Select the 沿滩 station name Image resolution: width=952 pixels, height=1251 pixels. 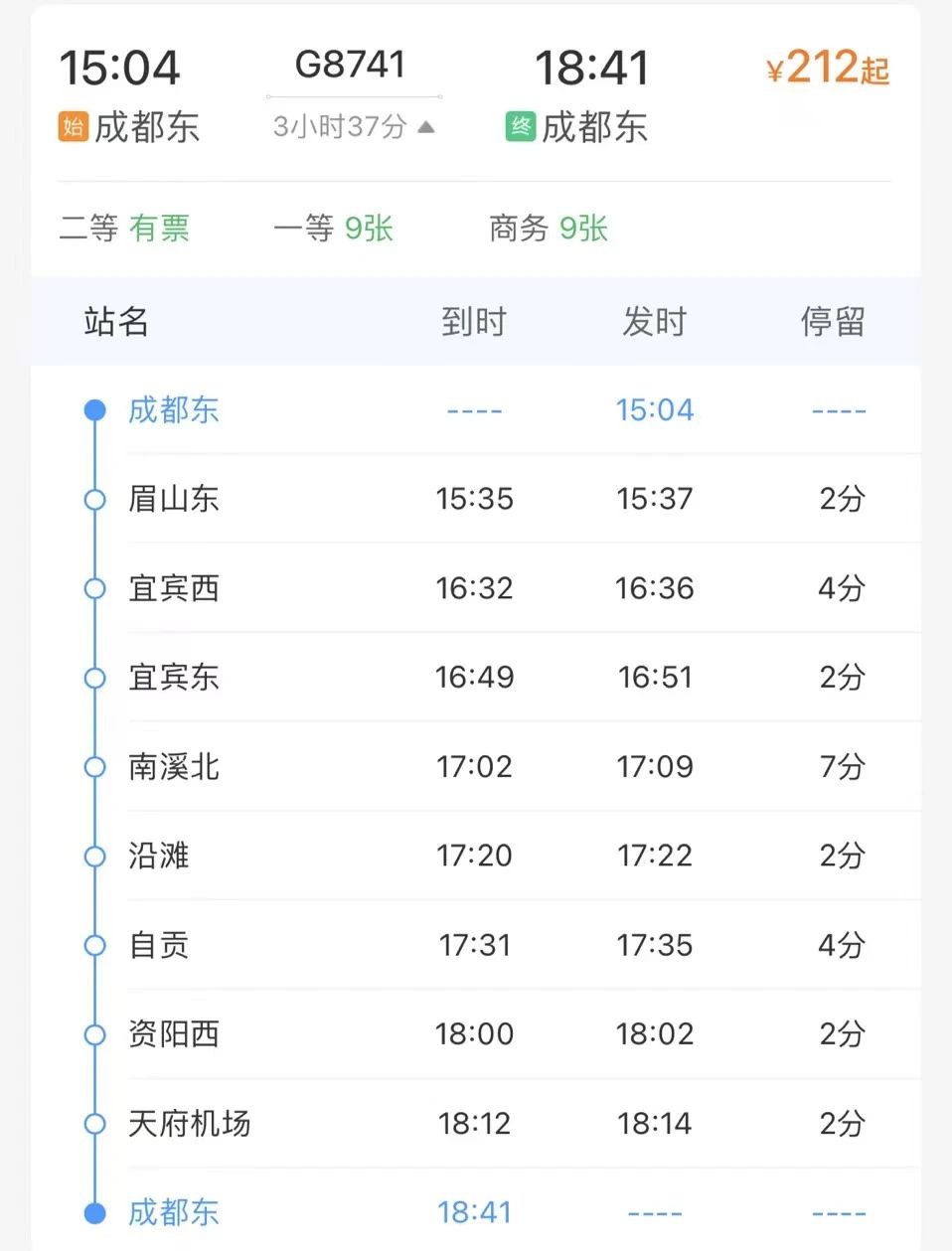coord(159,856)
